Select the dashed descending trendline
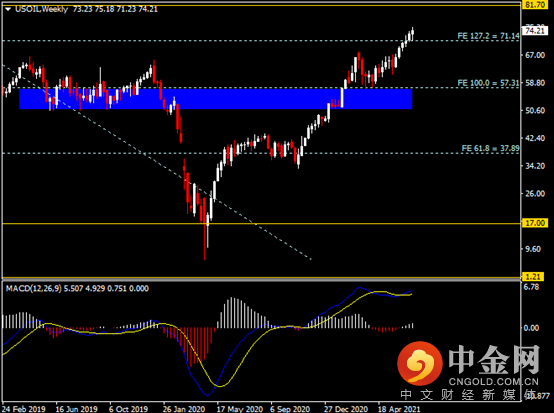 pos(157,163)
